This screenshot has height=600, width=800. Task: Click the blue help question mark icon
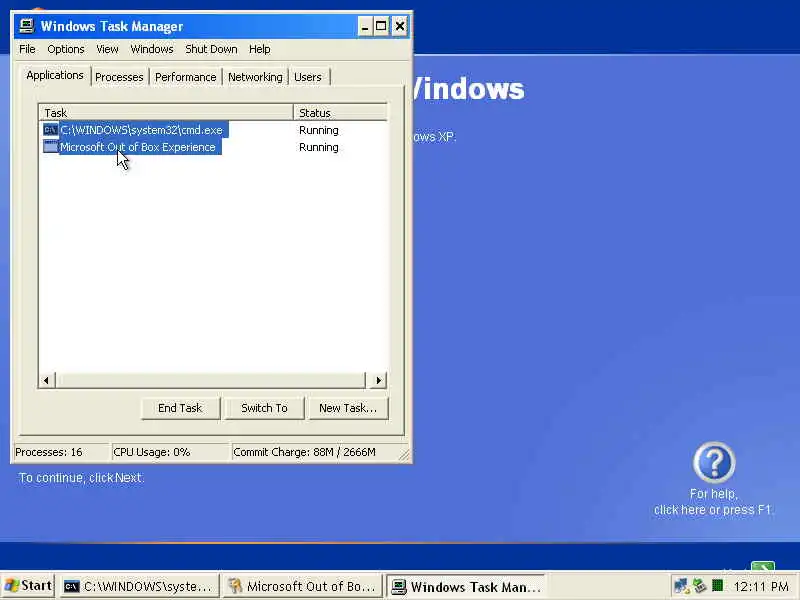pyautogui.click(x=714, y=462)
